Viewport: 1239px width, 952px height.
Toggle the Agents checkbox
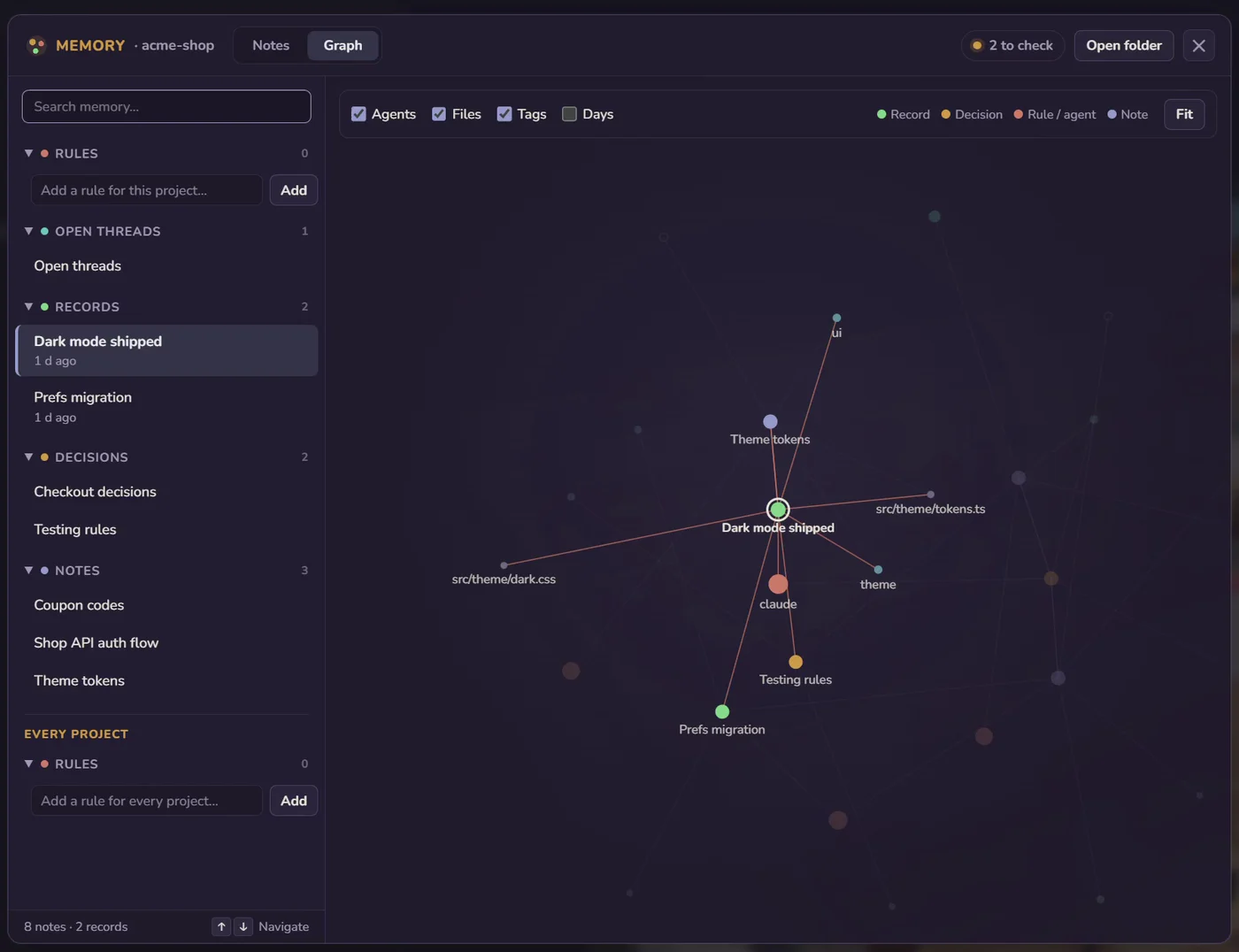[358, 114]
